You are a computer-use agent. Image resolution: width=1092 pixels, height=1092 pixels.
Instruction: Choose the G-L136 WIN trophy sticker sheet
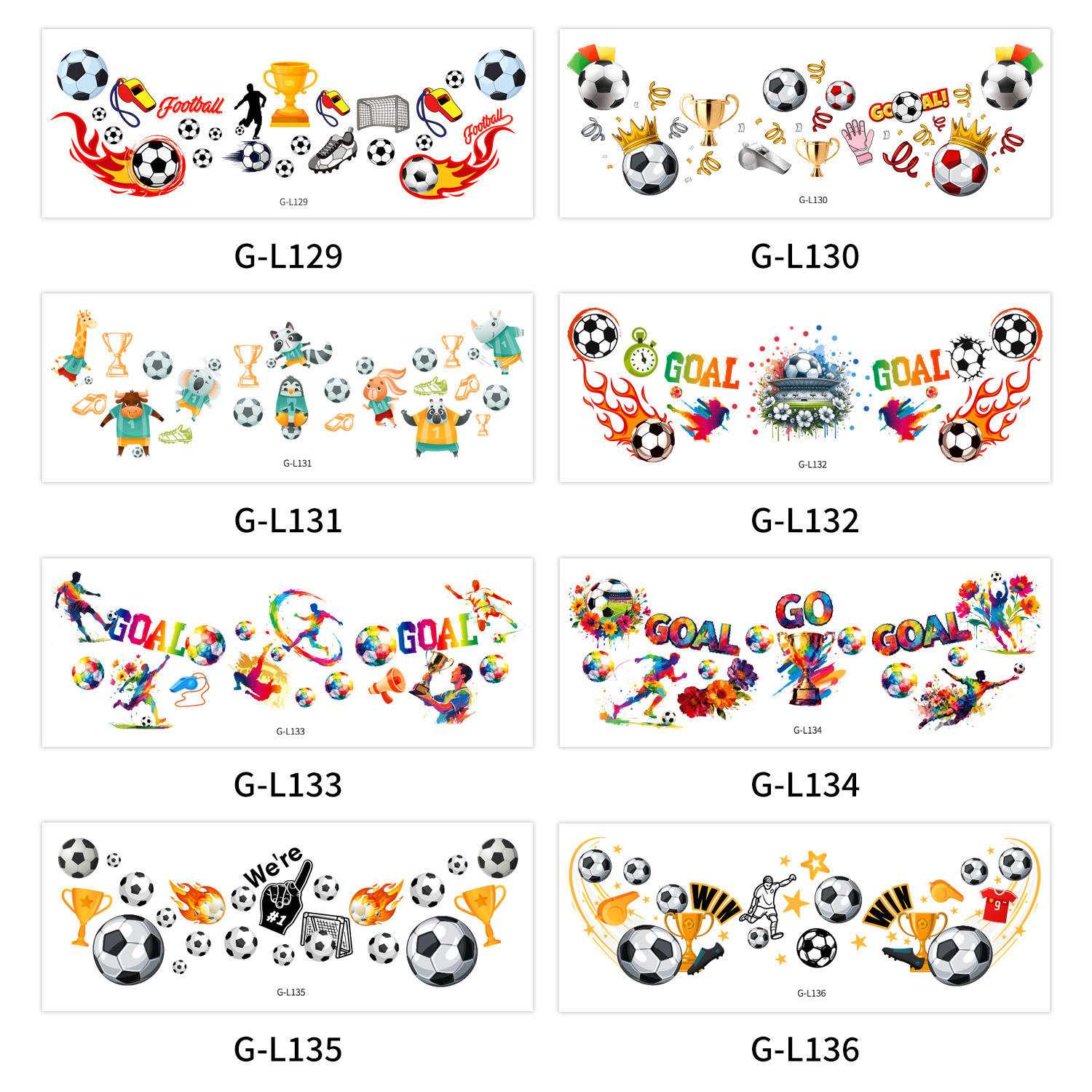[x=804, y=917]
